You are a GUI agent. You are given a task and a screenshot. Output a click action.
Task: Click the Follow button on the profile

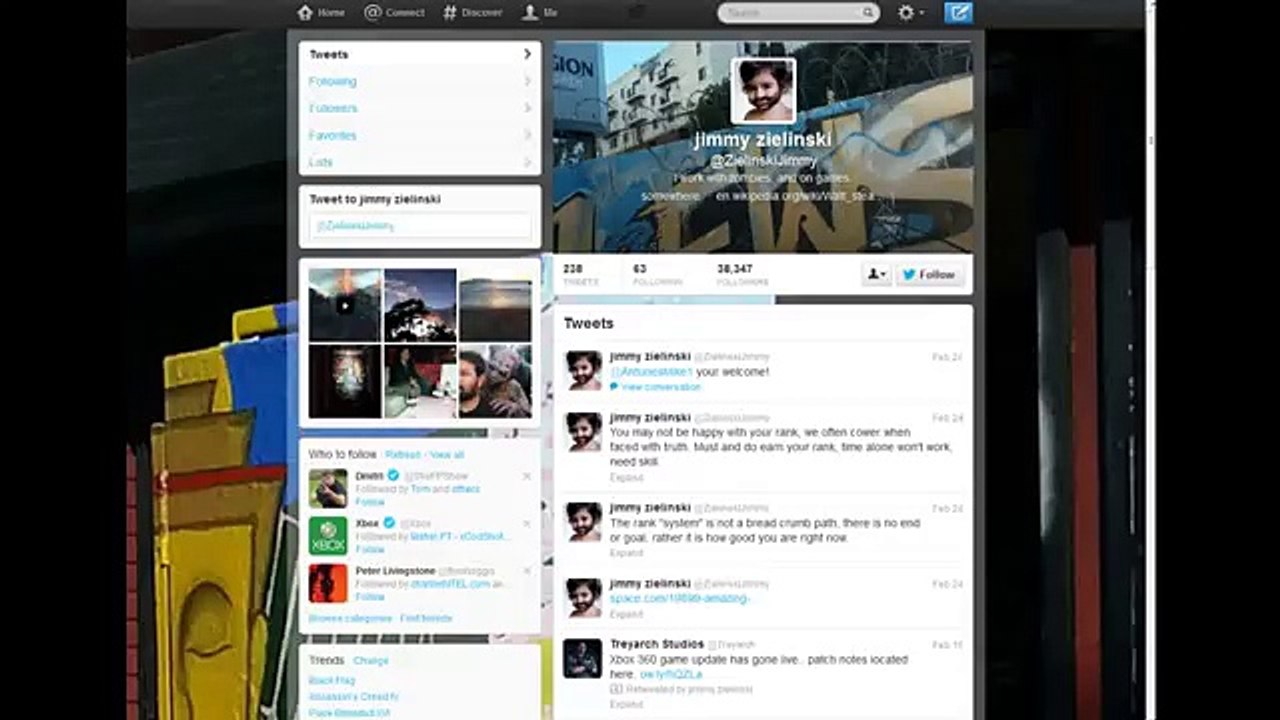coord(929,274)
